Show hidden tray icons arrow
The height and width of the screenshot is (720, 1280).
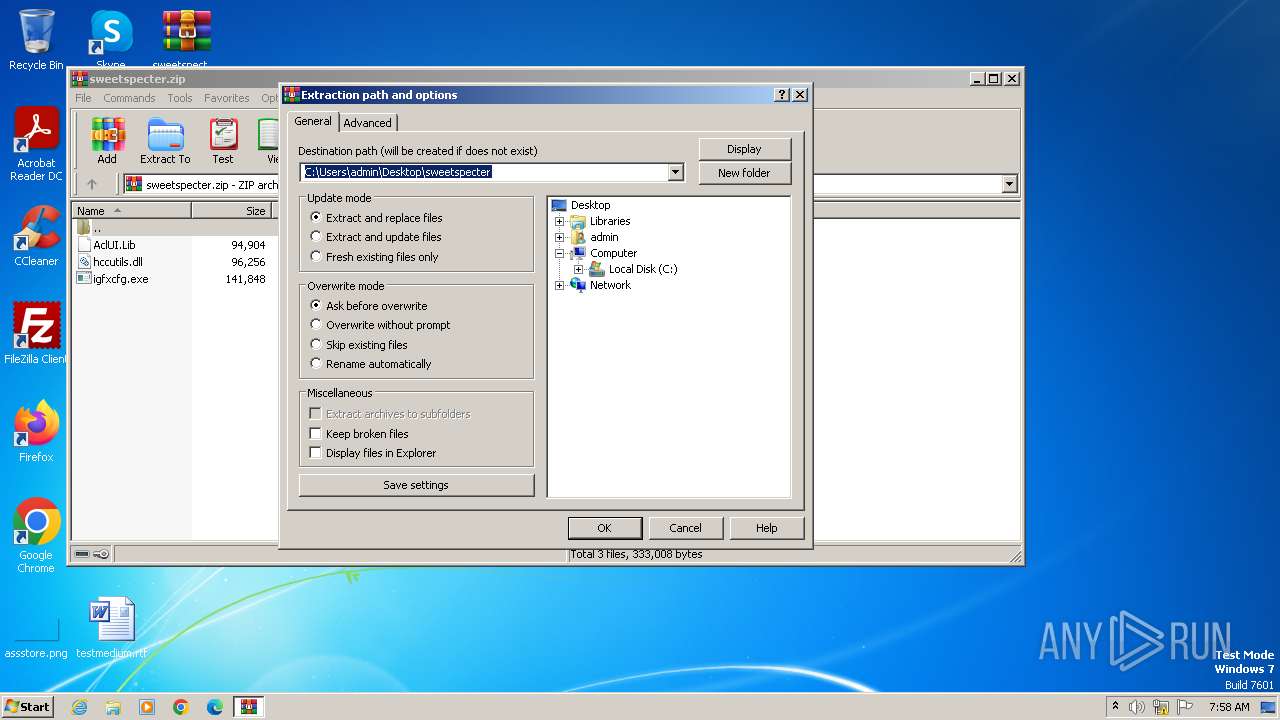(x=1115, y=707)
